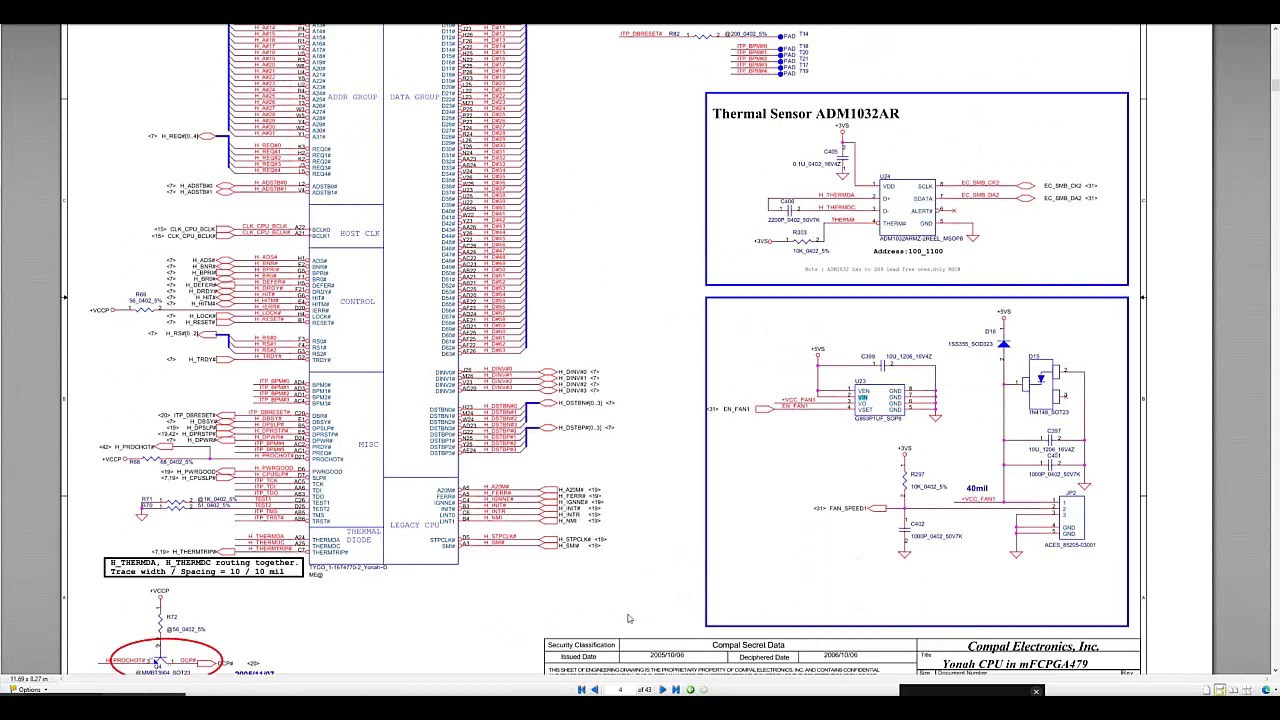
Task: Click the 'Thermal Sensor ADM1032AR' title
Action: click(805, 114)
